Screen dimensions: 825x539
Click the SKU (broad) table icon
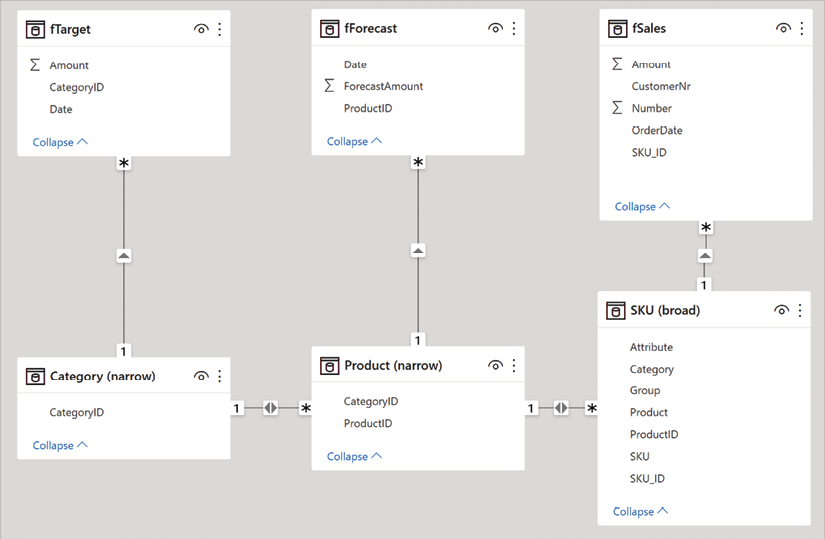[616, 311]
